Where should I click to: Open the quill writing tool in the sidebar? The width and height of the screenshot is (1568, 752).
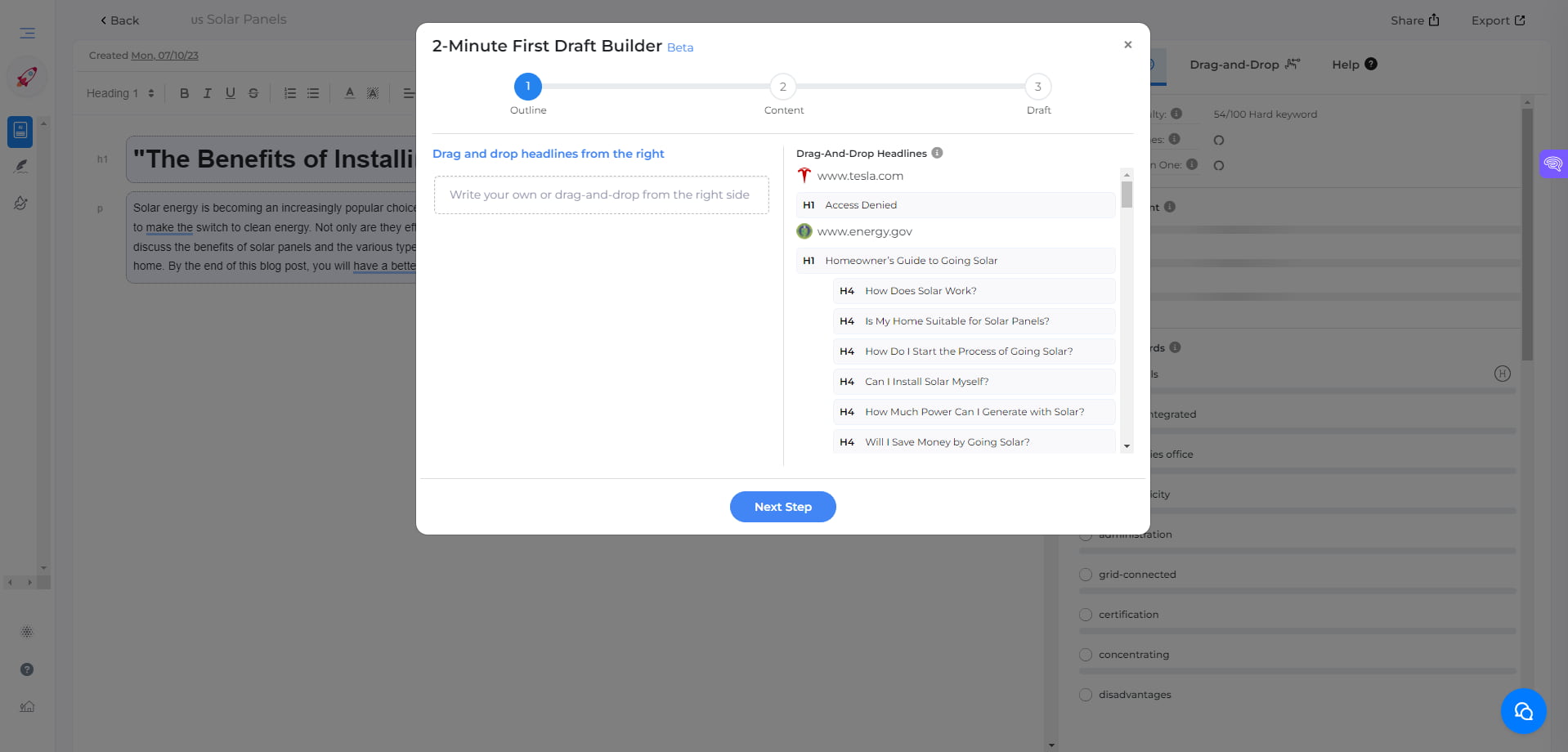point(20,166)
